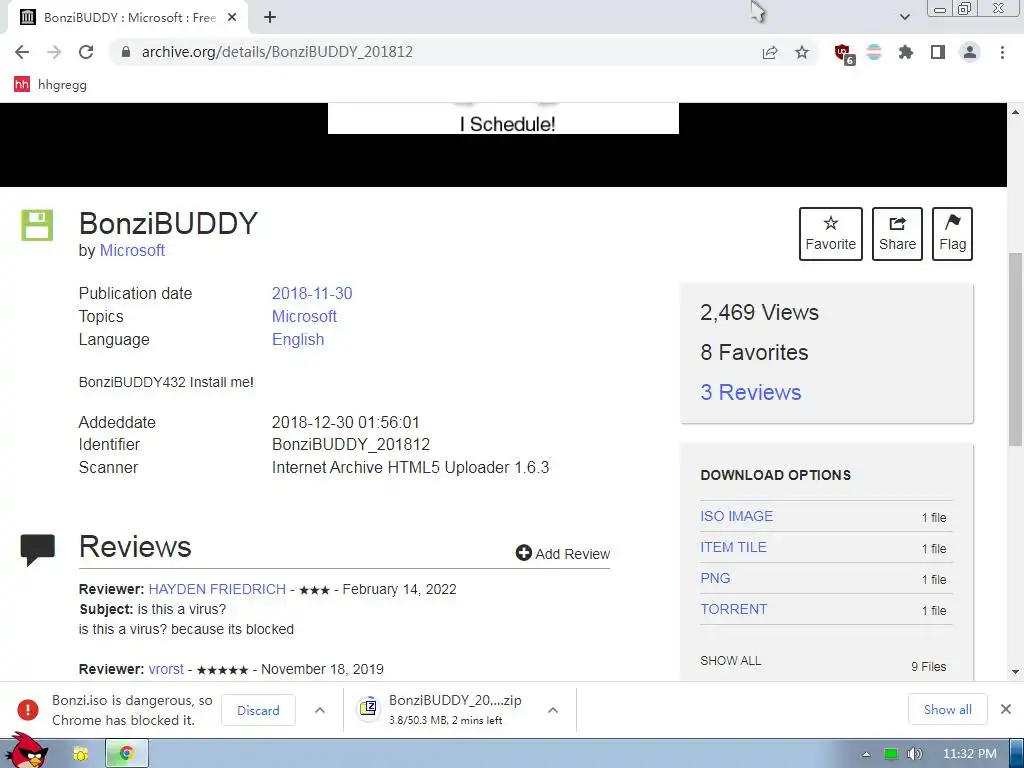Click the reviews speech bubble icon

(x=38, y=550)
